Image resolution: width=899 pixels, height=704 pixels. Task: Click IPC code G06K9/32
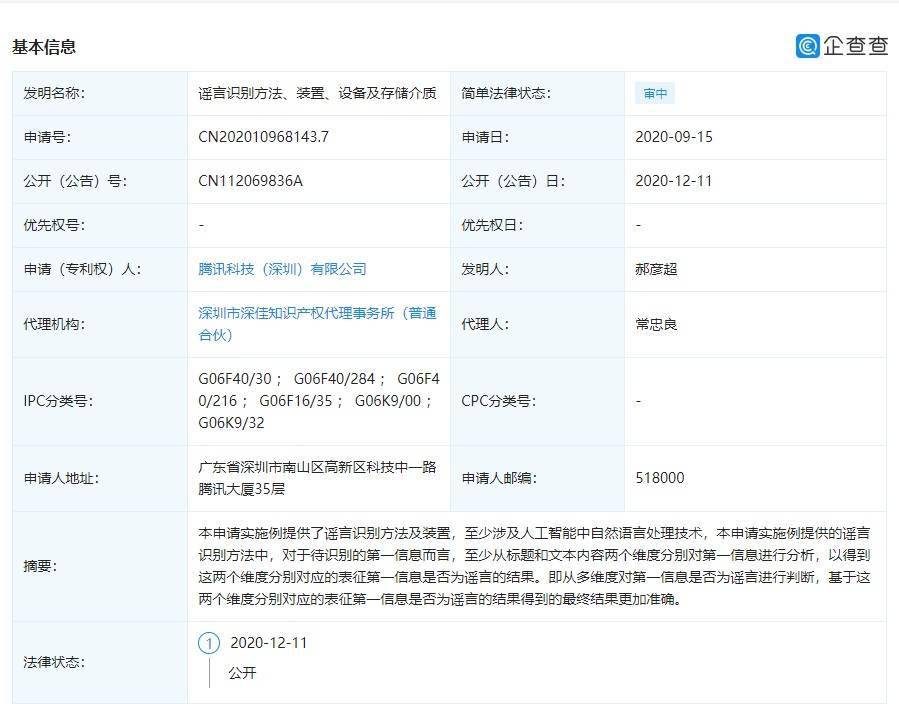232,423
